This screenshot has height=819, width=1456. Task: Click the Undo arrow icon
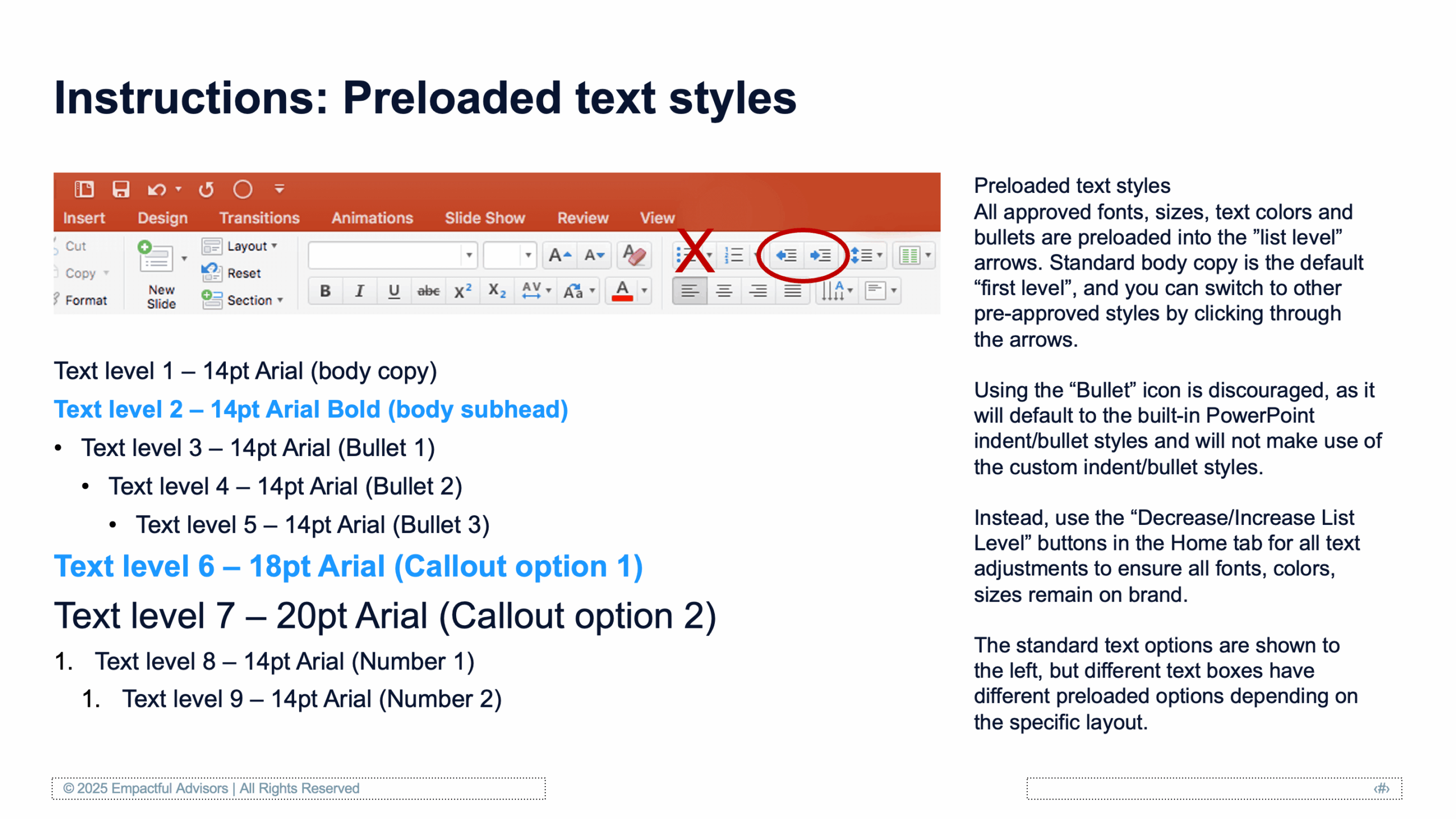tap(156, 189)
